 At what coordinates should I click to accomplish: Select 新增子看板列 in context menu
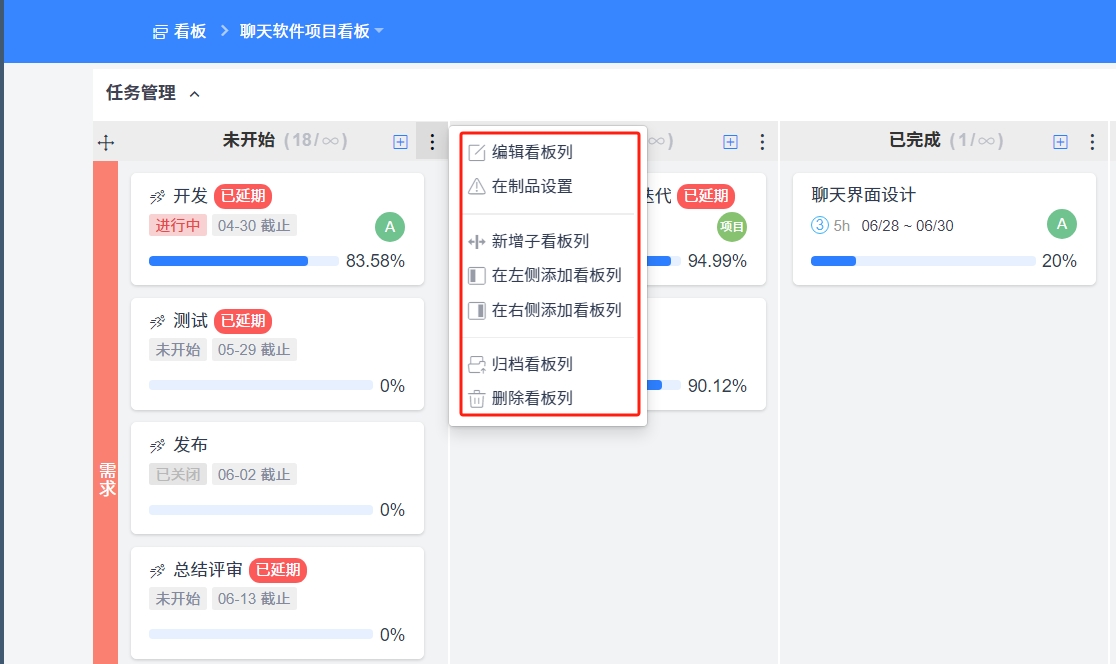click(540, 241)
